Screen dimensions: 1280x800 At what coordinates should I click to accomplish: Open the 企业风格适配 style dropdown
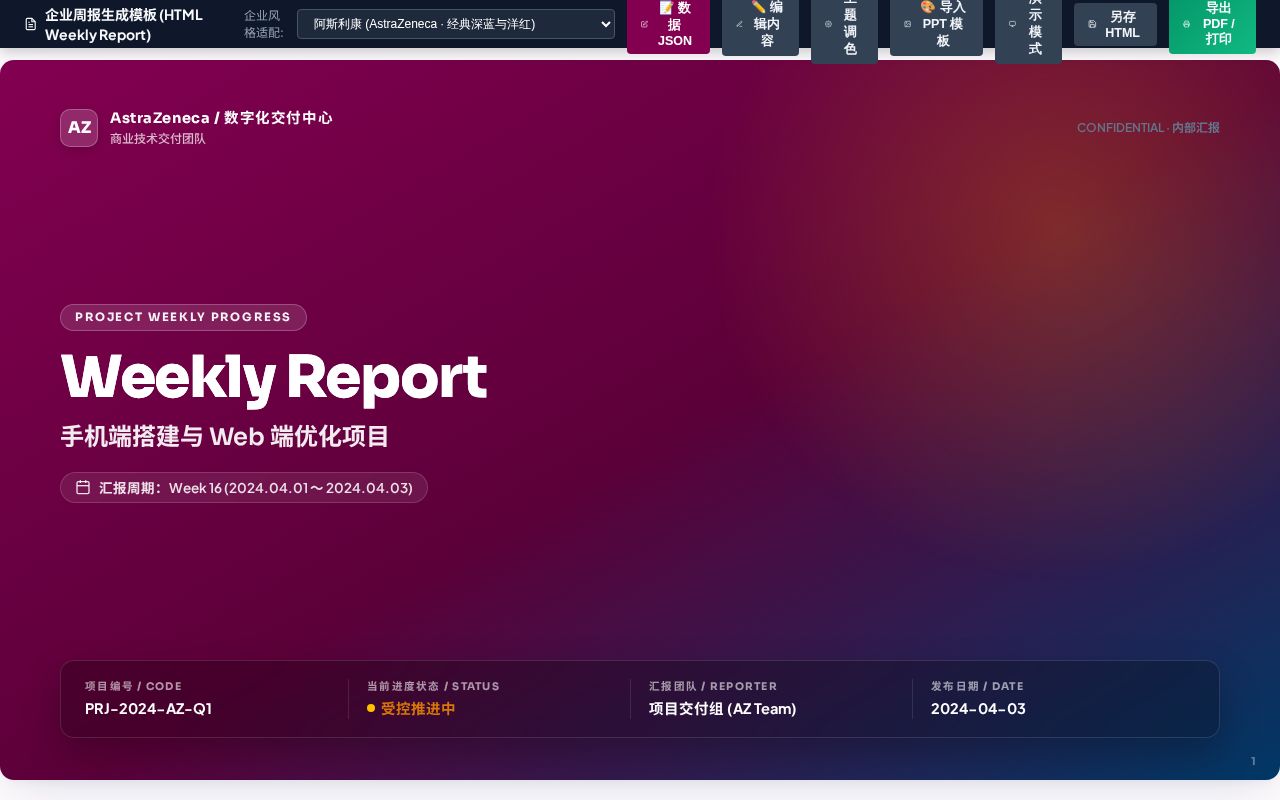pyautogui.click(x=456, y=24)
